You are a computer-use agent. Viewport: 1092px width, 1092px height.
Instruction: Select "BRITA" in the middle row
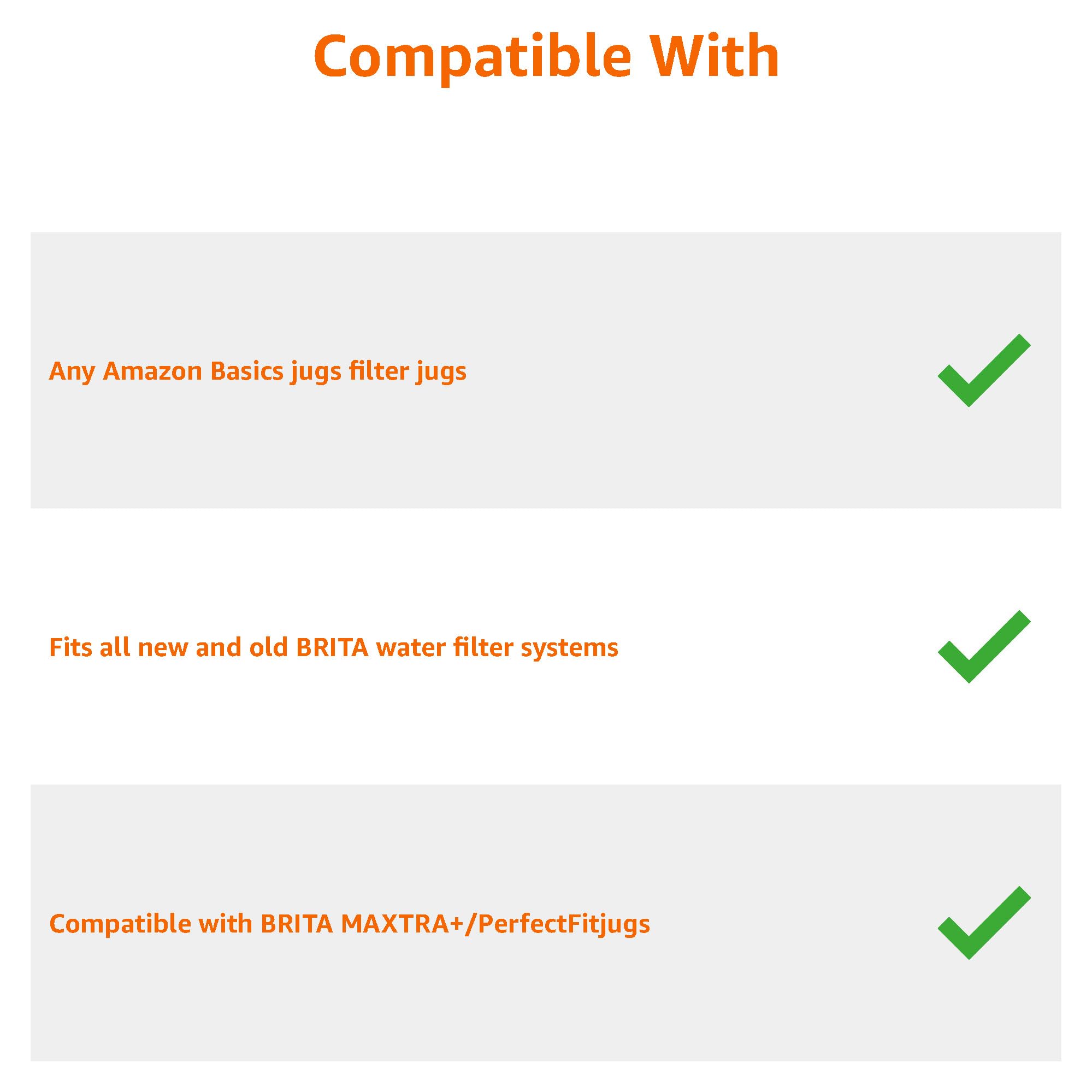tap(332, 648)
